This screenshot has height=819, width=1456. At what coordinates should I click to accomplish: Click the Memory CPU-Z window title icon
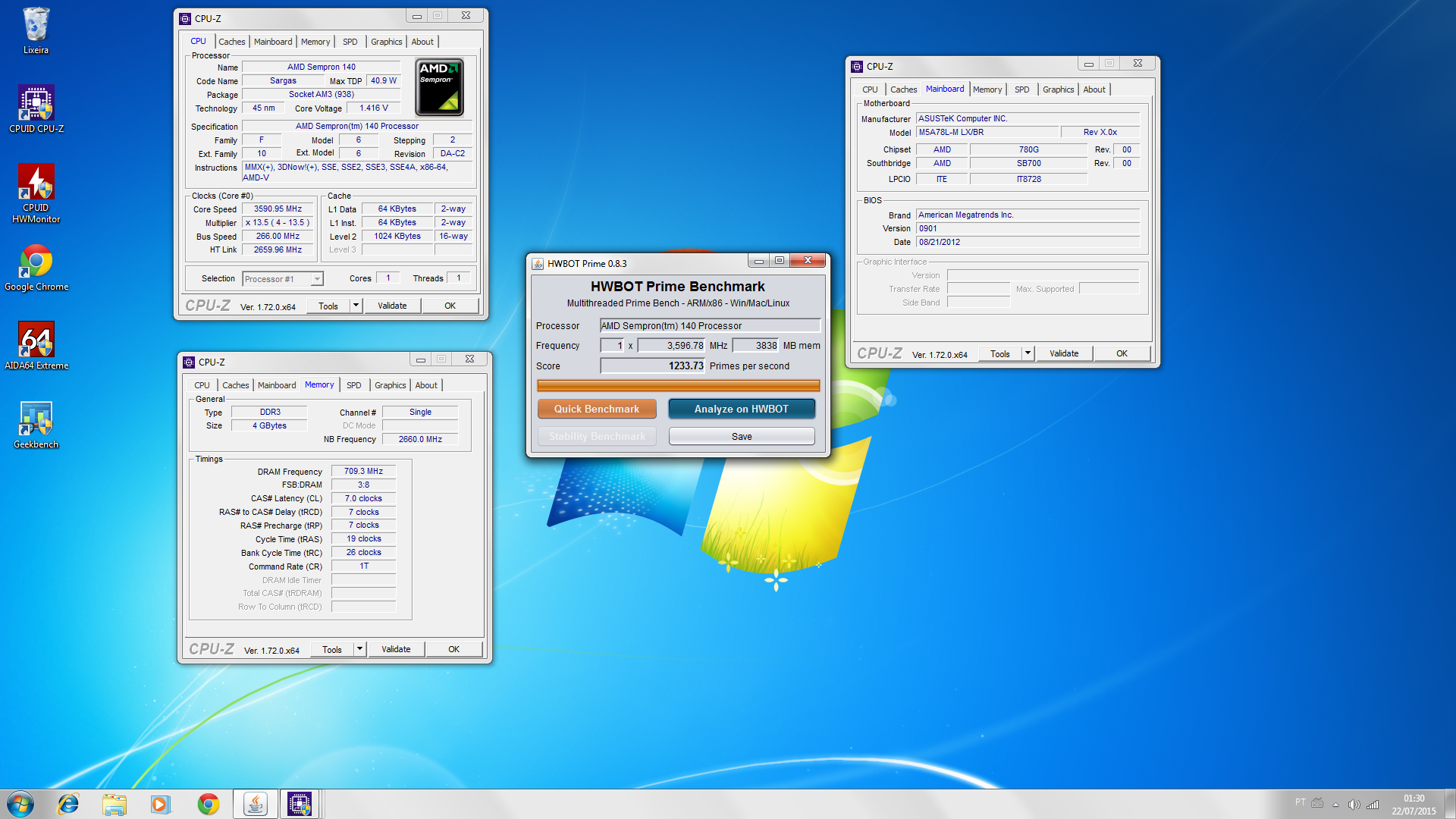[189, 362]
